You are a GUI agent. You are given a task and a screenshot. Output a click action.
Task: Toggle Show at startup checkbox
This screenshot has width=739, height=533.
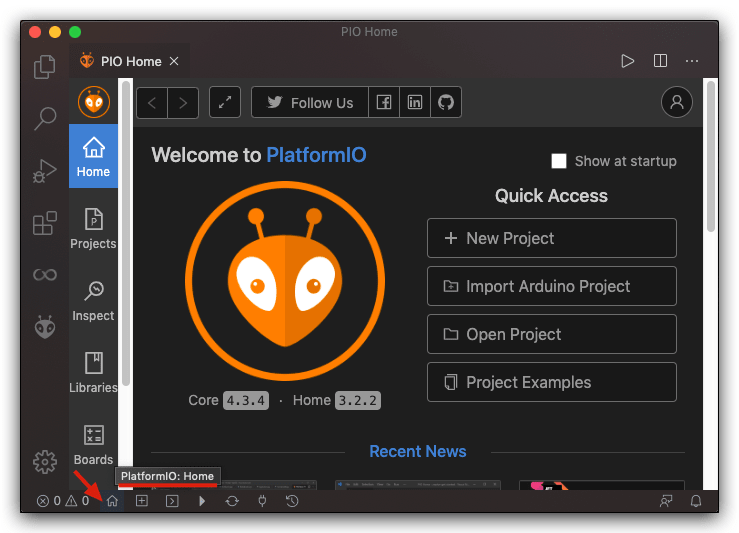coord(559,161)
